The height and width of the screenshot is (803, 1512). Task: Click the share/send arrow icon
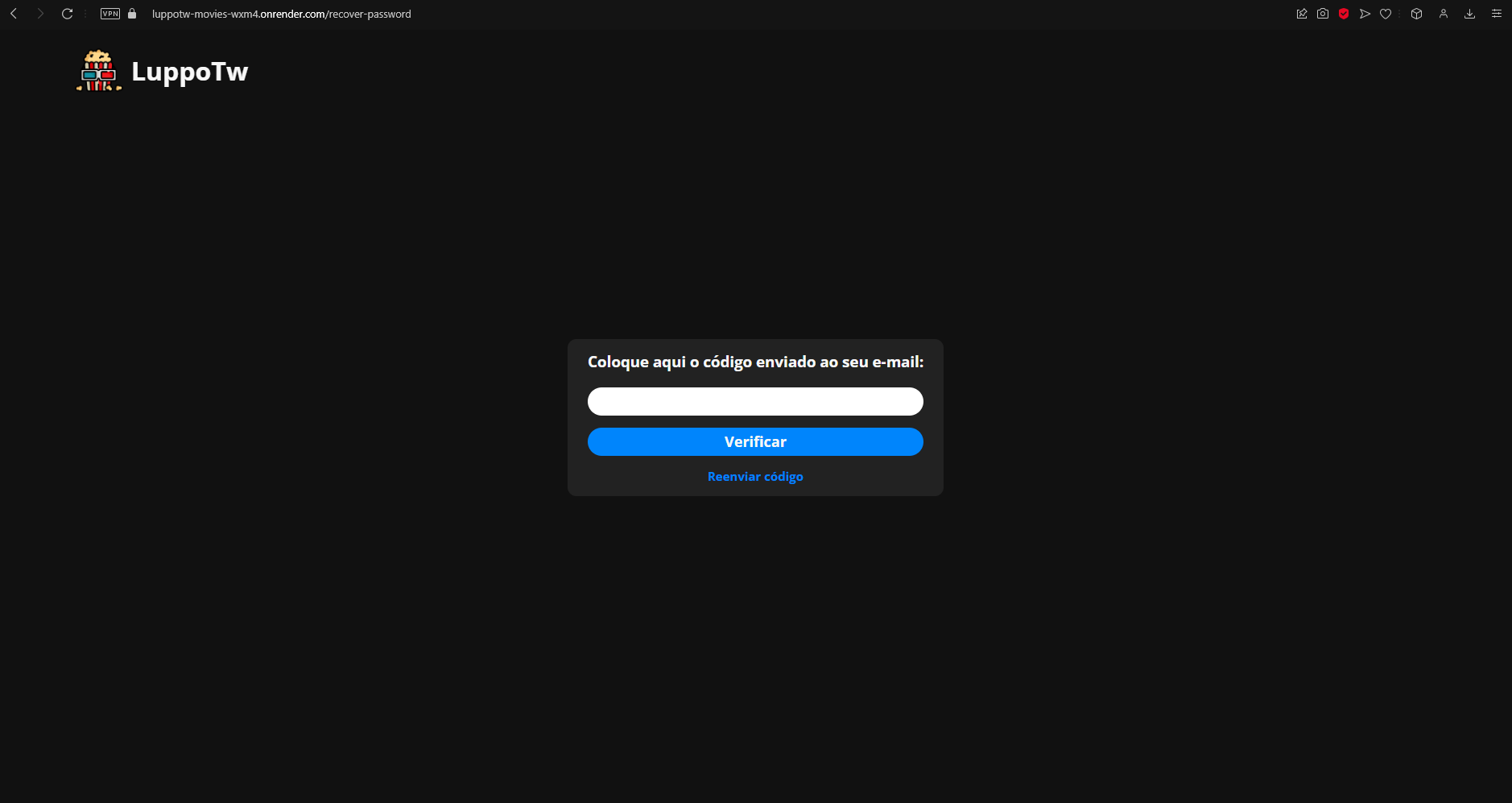pos(1365,14)
